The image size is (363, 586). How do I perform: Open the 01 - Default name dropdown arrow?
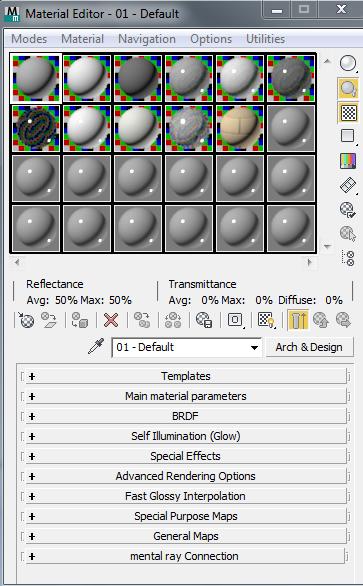[254, 348]
